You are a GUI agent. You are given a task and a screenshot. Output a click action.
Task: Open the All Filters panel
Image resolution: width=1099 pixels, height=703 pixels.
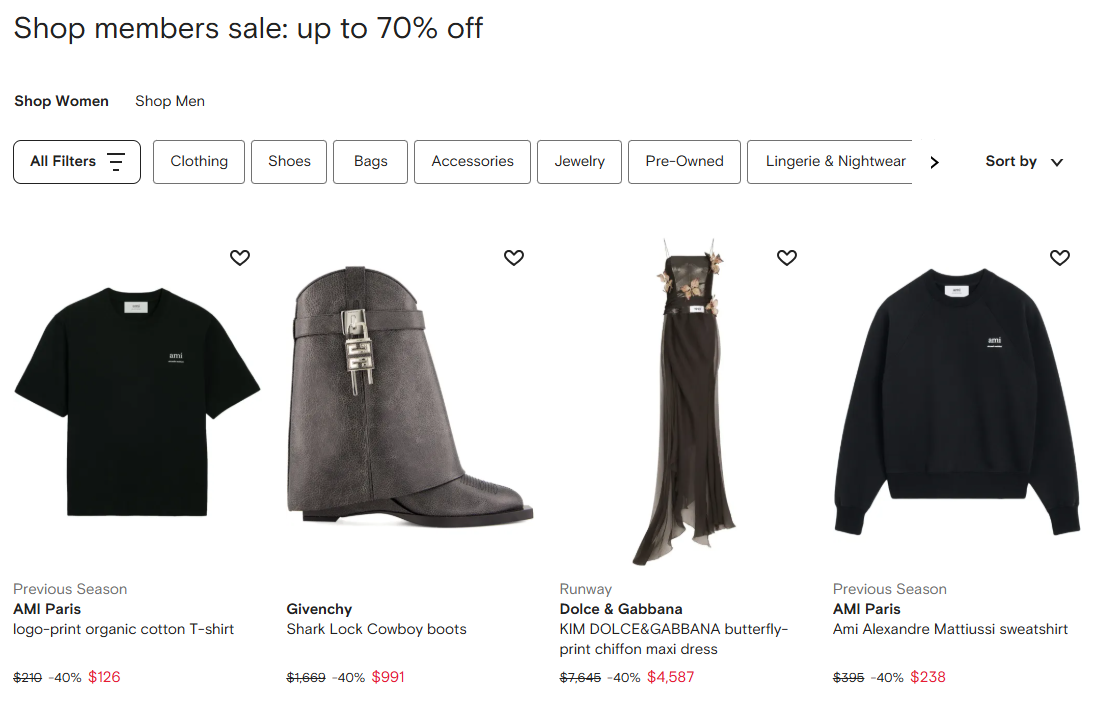pyautogui.click(x=77, y=162)
